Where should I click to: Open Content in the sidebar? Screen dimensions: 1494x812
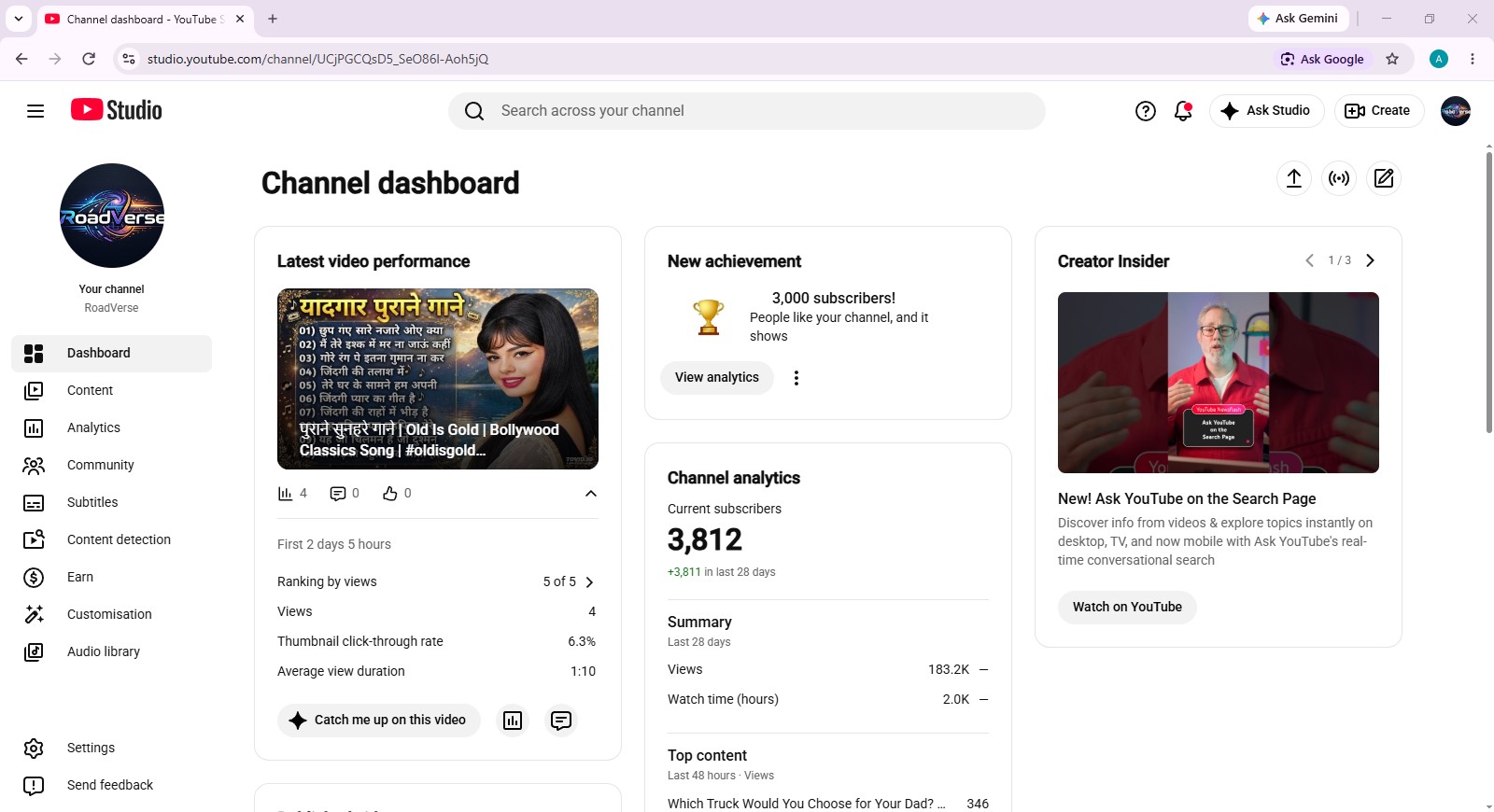[112, 390]
